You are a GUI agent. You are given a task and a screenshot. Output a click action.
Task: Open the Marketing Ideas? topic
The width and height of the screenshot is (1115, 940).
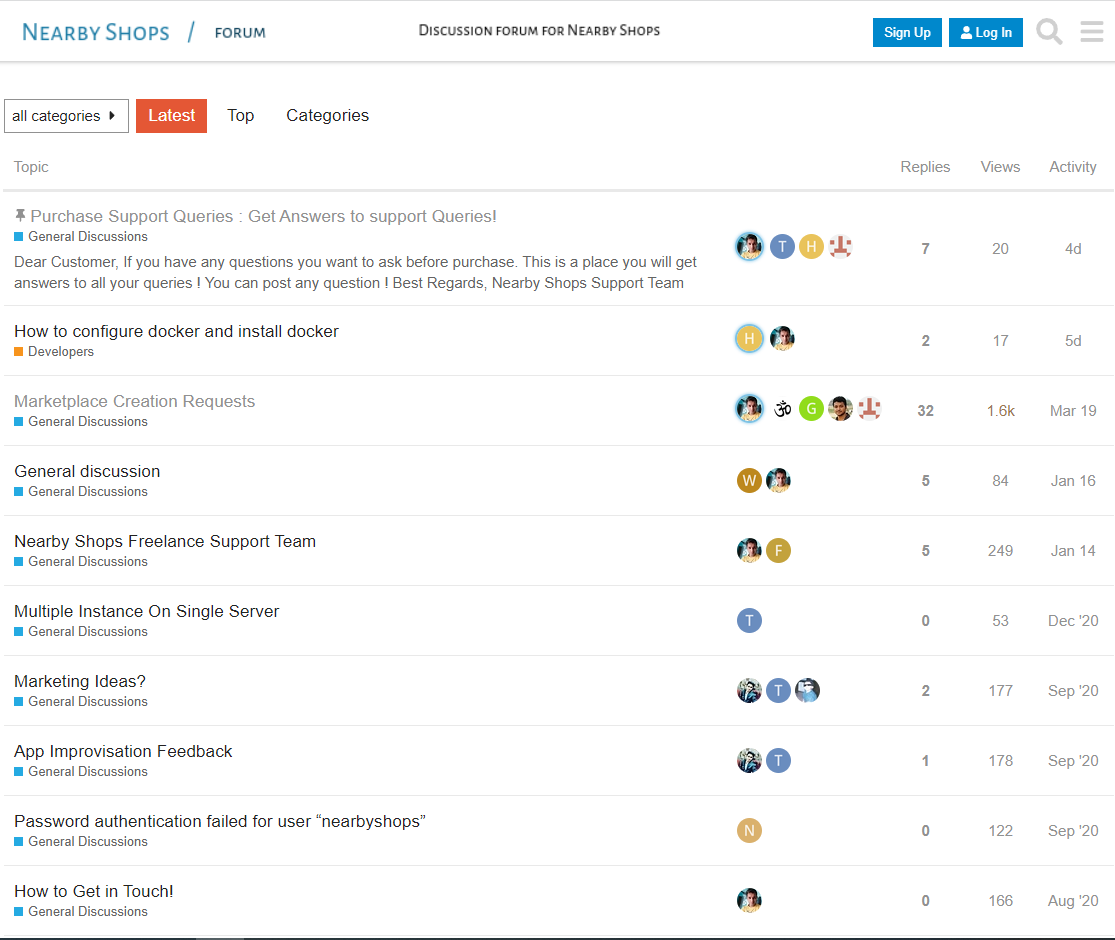(80, 681)
